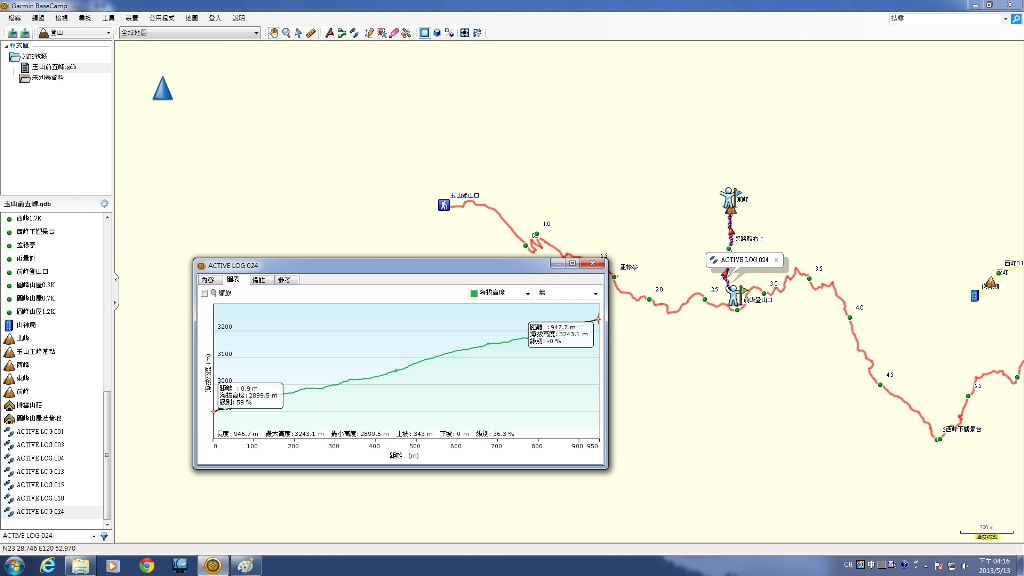Switch to the first tab in ACTIVE LOG dialog
The image size is (1024, 576).
pos(208,280)
